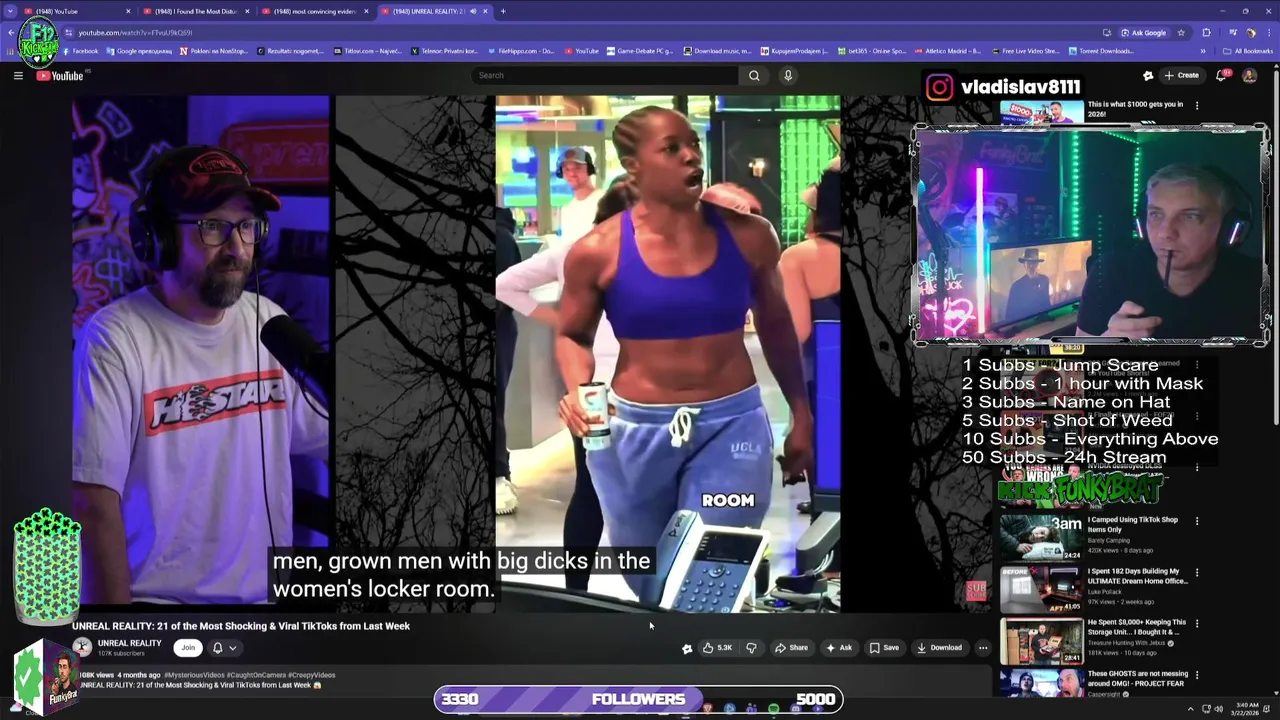
Task: Open the All Bookmarks folder
Action: coord(1247,51)
